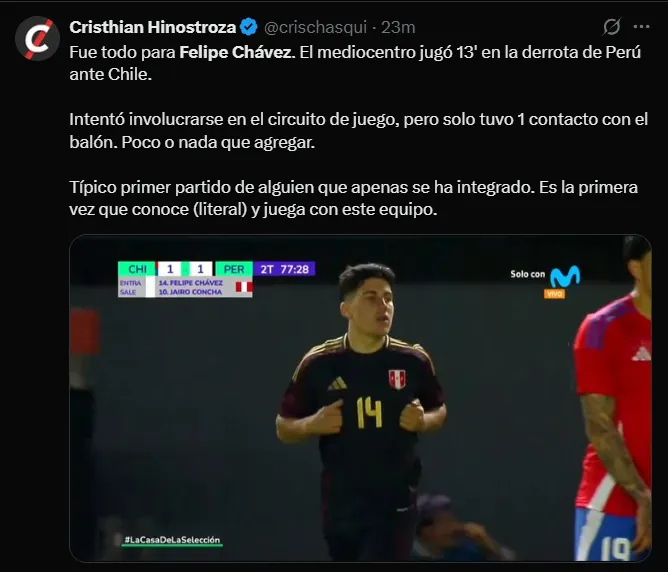
Task: Click the yellow number 14 on jersey
Action: click(369, 412)
